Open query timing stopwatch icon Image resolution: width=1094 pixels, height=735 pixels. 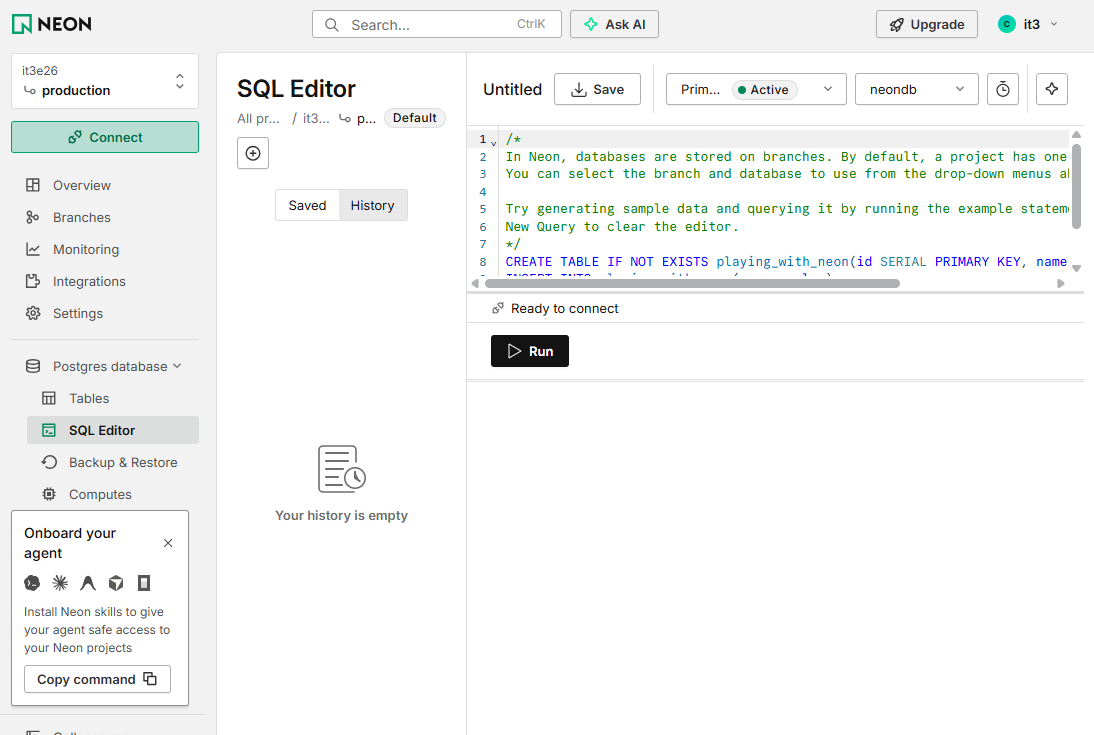(x=1003, y=89)
